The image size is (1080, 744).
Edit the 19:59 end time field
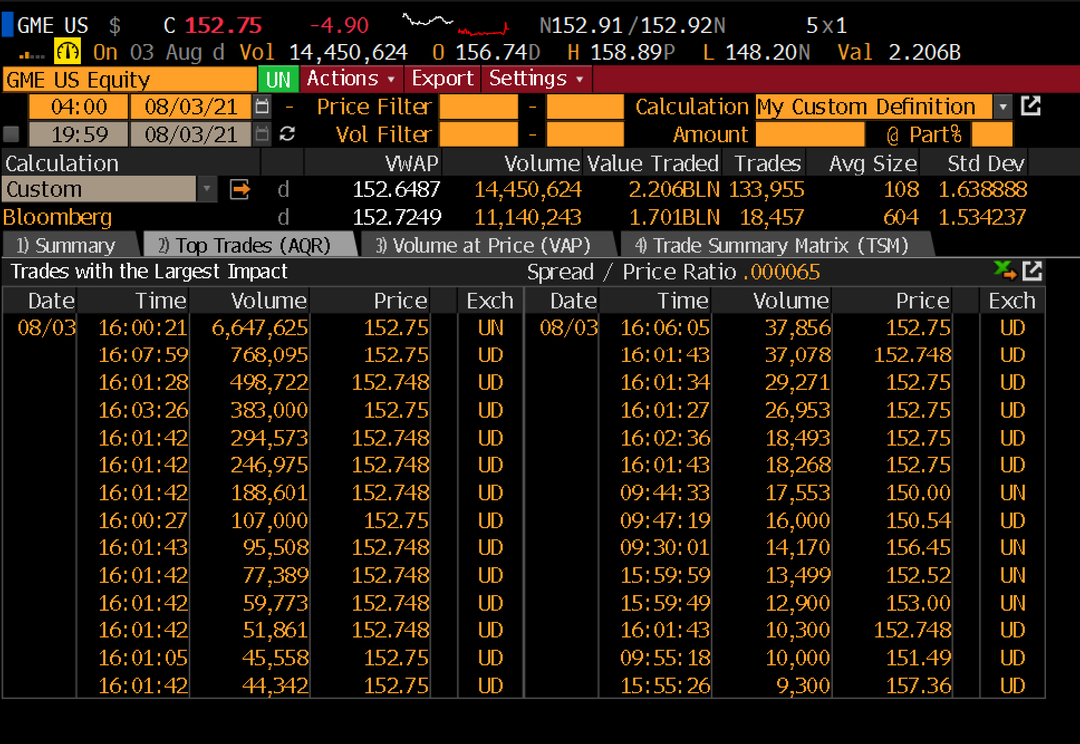79,134
